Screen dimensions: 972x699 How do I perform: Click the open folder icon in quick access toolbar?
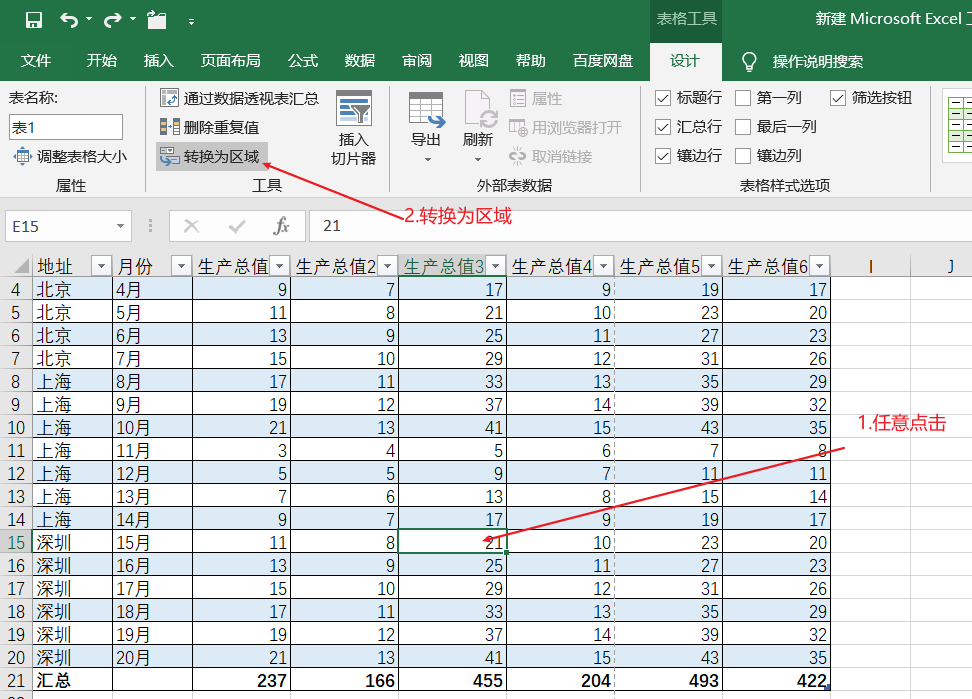(x=156, y=20)
